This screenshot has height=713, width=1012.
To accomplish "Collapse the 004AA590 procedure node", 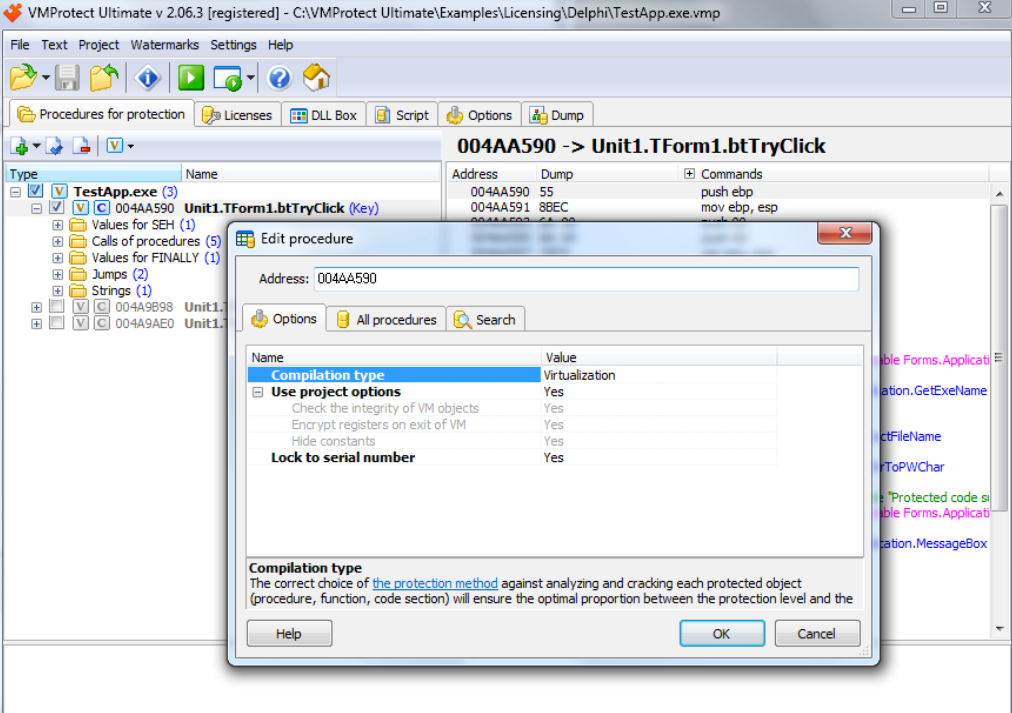I will [x=37, y=208].
